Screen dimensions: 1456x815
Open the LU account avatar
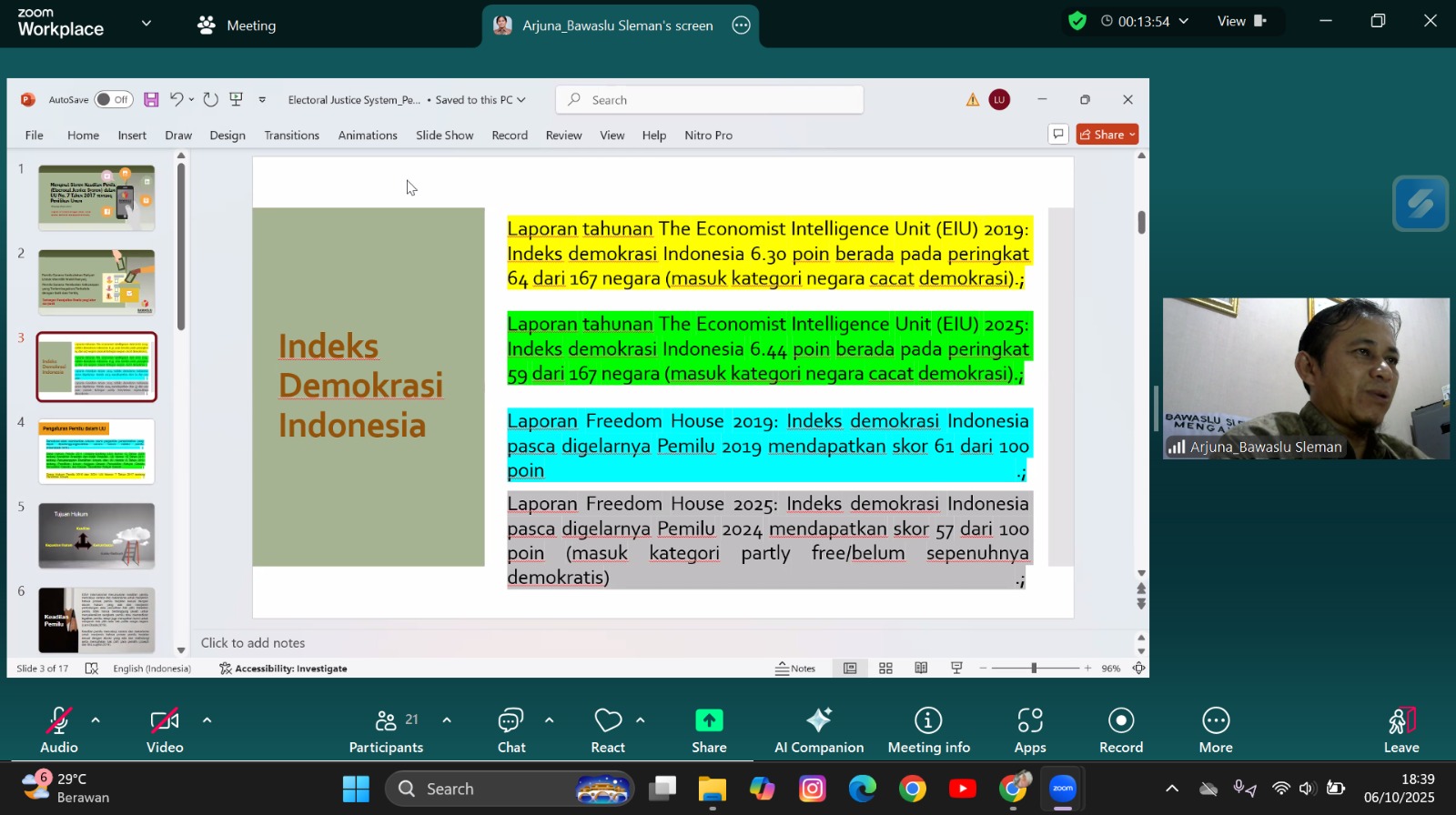999,100
